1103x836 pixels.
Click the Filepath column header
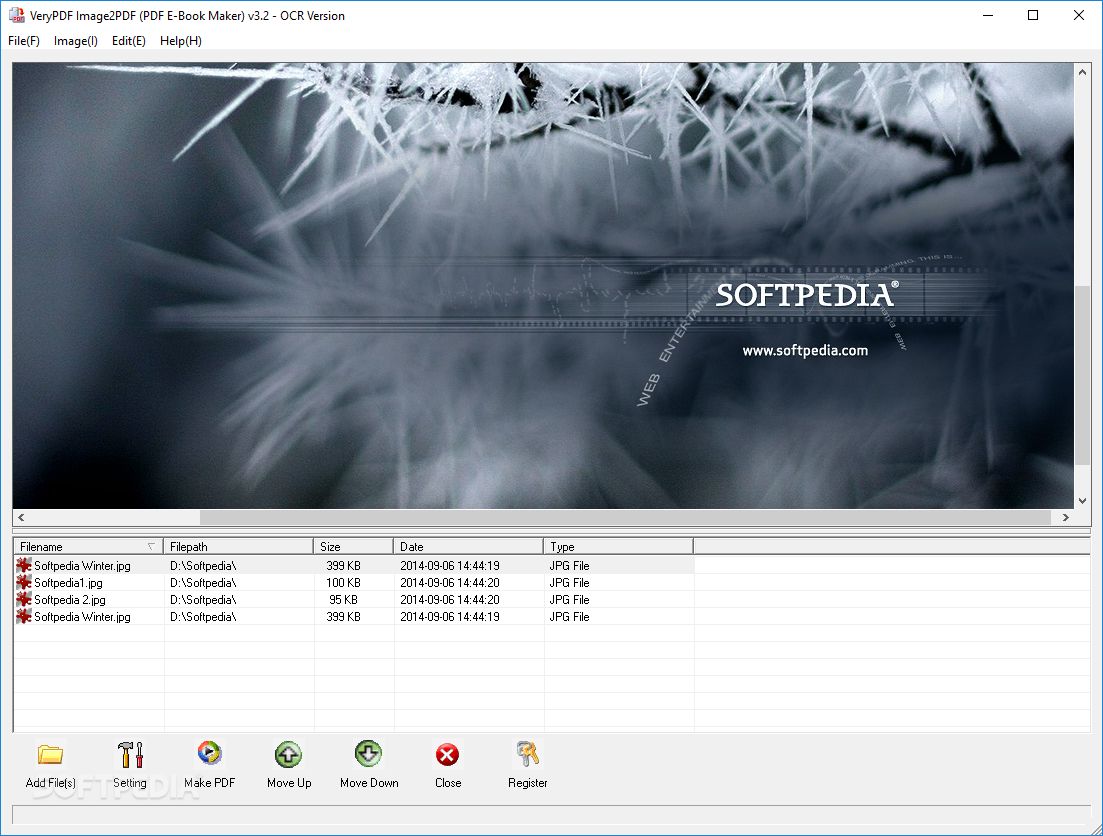[x=238, y=546]
